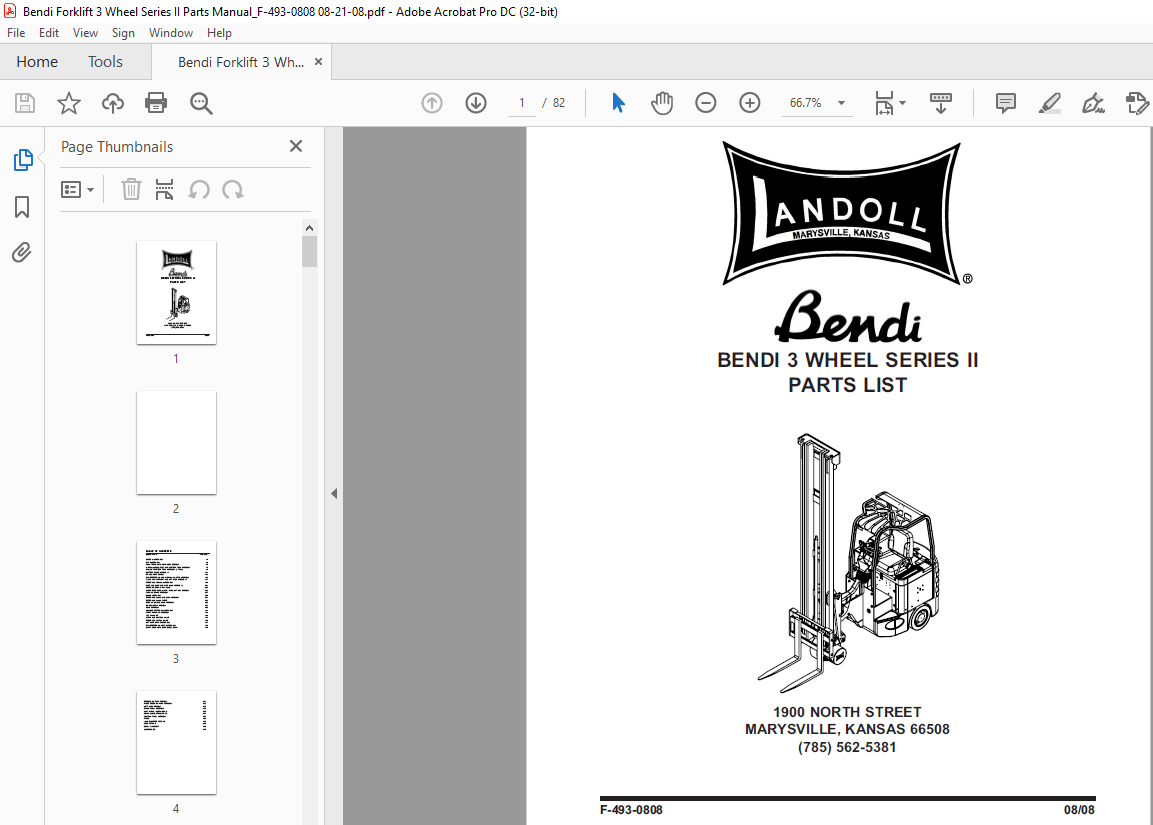Open Page Thumbnails sidebar icon
Viewport: 1153px width, 825px height.
click(23, 160)
